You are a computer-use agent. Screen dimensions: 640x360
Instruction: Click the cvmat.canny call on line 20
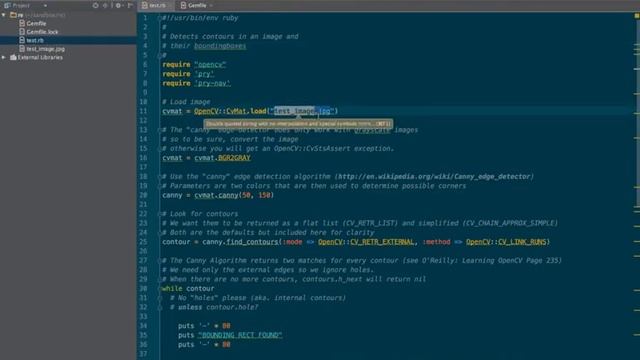(x=216, y=195)
